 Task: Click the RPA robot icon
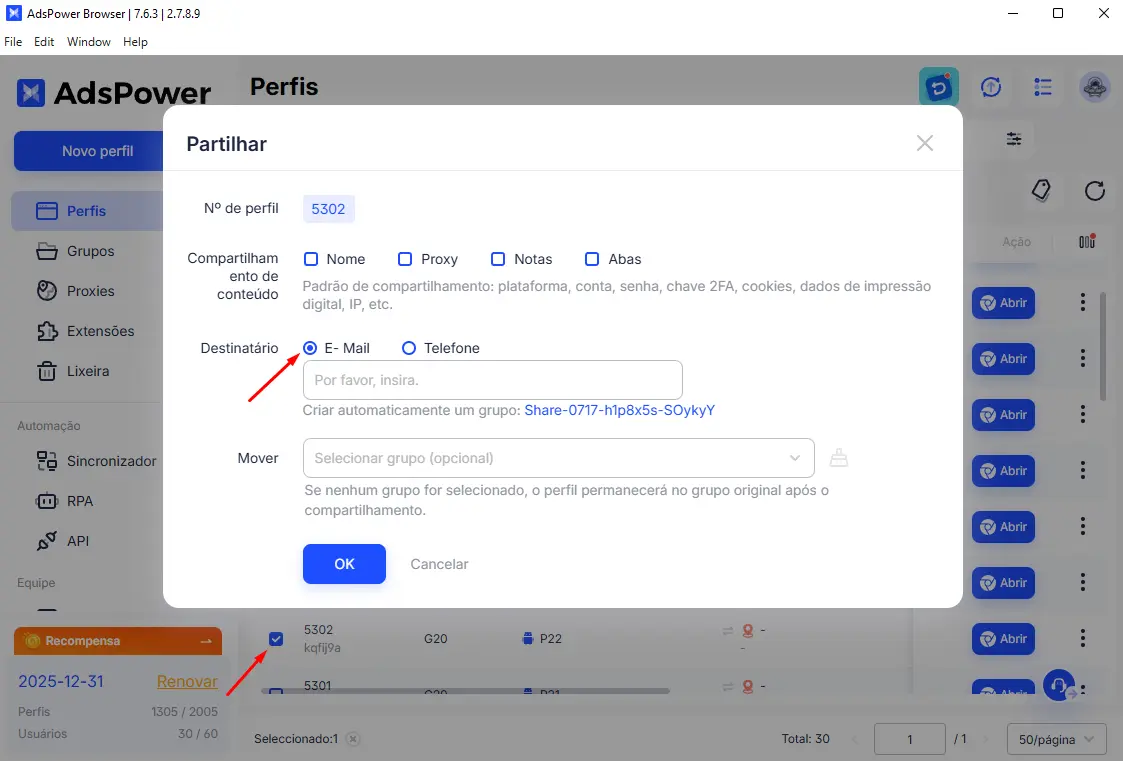(47, 501)
